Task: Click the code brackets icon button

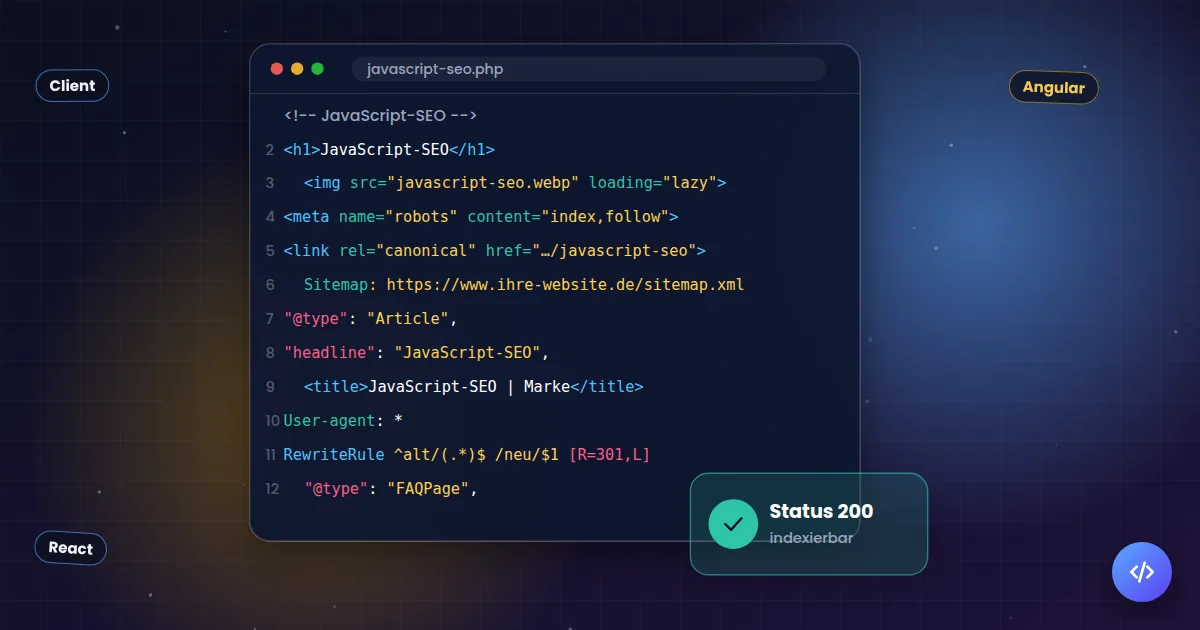Action: tap(1141, 572)
